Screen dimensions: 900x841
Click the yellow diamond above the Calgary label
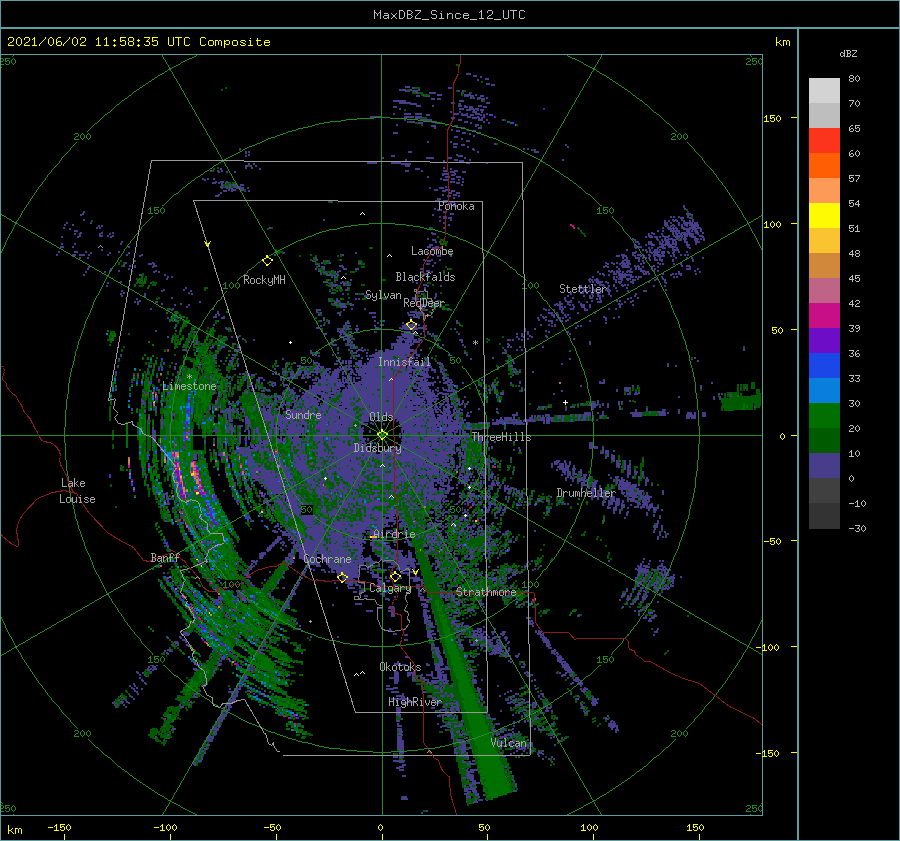(395, 576)
